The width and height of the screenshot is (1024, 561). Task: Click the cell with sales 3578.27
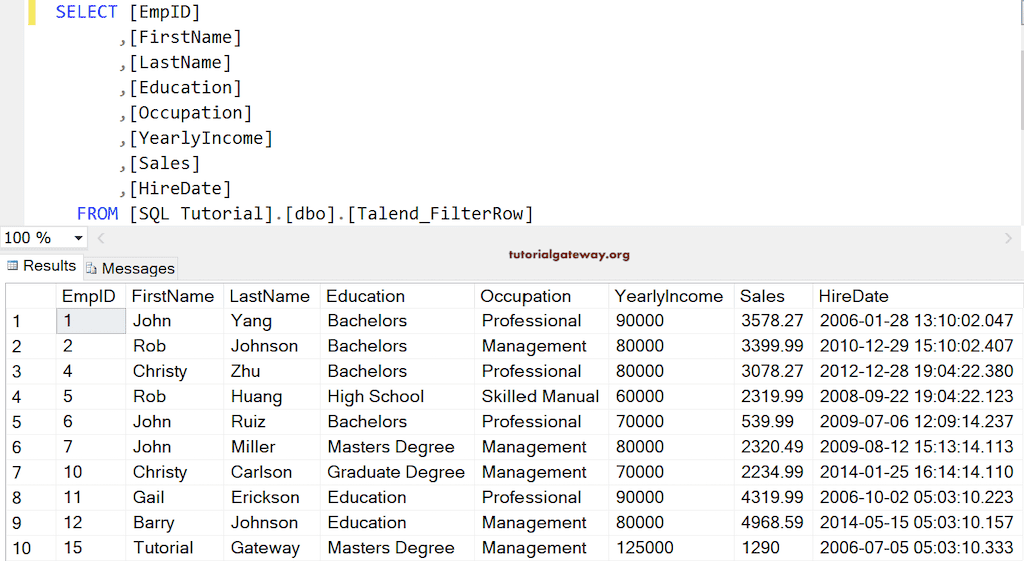coord(773,321)
